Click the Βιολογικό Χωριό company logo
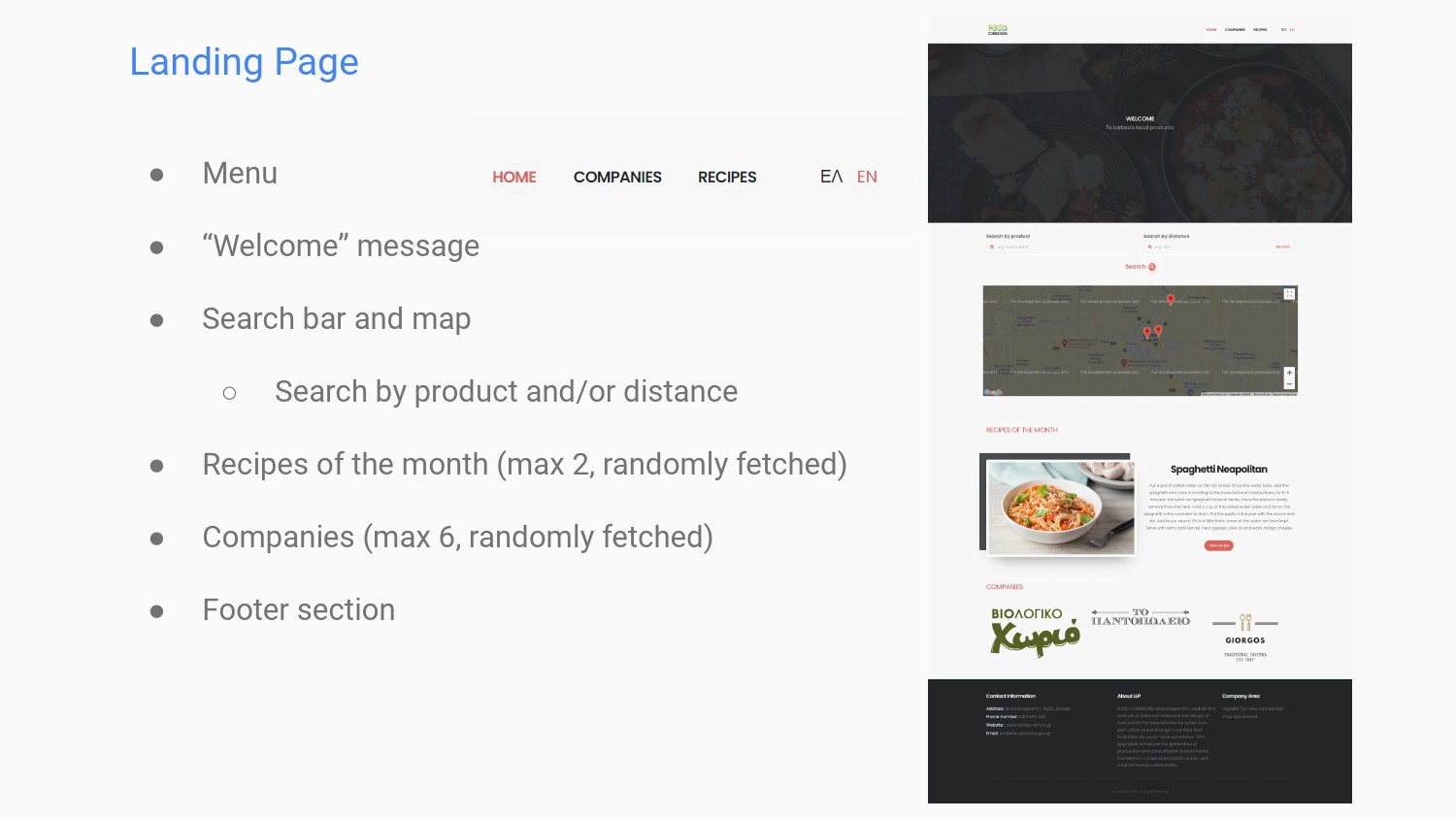 (1034, 632)
